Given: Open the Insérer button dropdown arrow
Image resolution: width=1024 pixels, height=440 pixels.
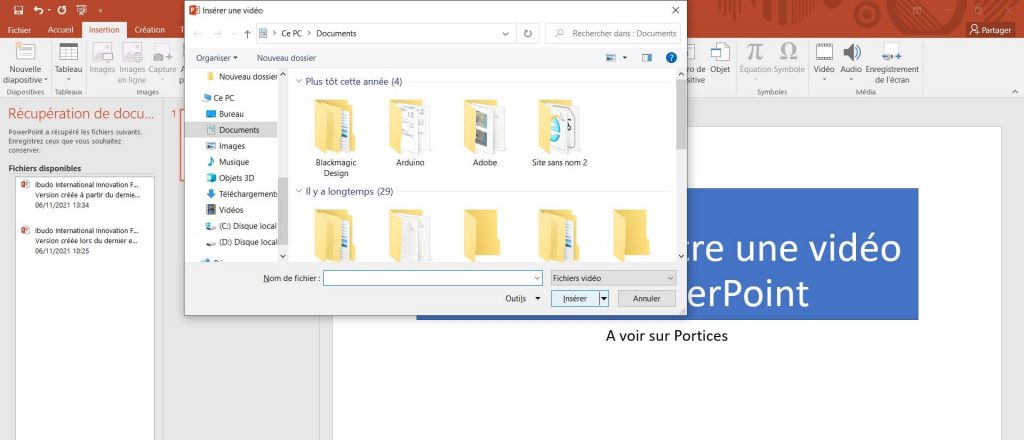Looking at the screenshot, I should pos(604,298).
